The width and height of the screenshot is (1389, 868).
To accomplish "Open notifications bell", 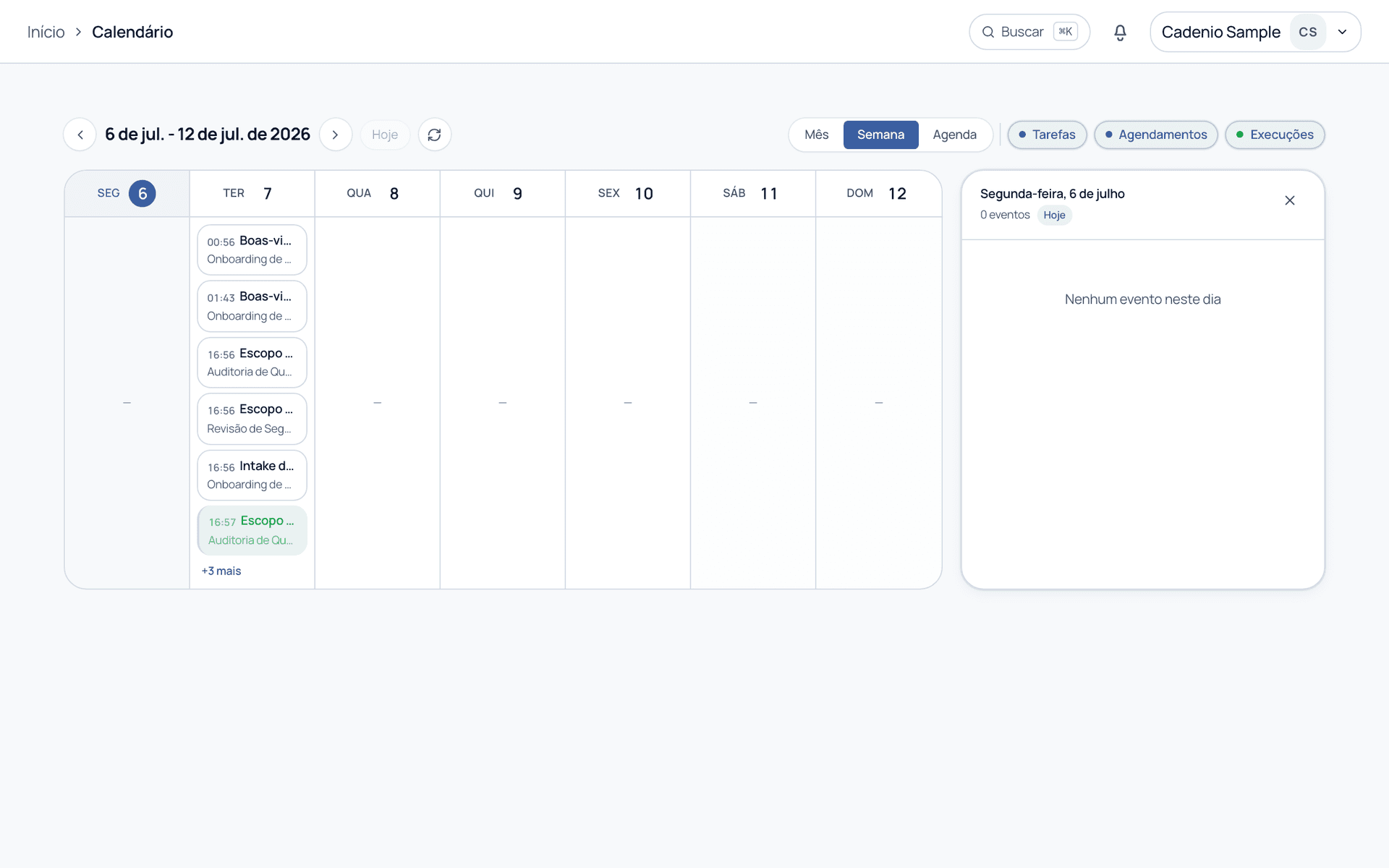I will coord(1120,32).
